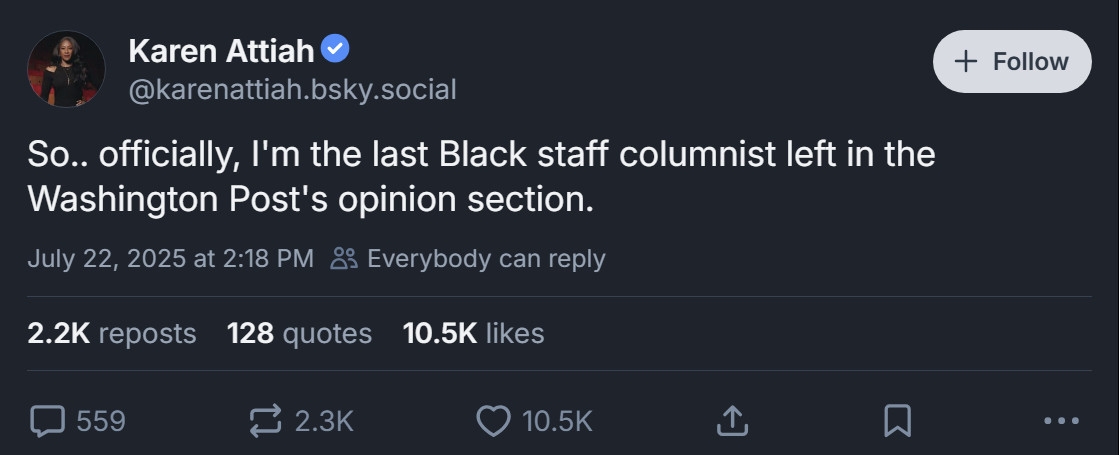Viewport: 1119px width, 455px height.
Task: Bookmark the post with bookmark icon
Action: point(898,421)
